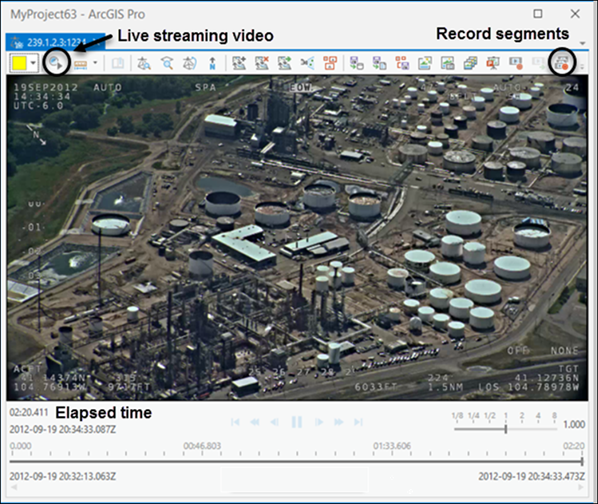Click first purple save-with-green-arrow icon

click(x=357, y=63)
